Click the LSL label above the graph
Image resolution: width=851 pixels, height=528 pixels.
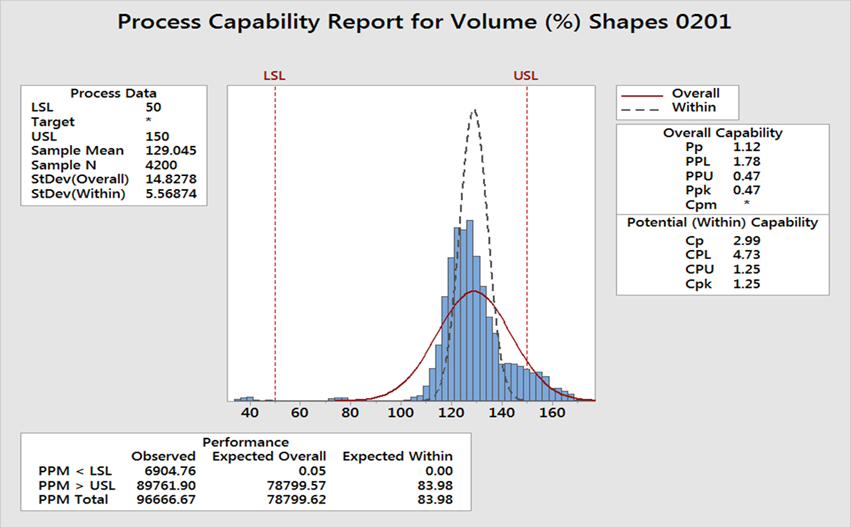click(273, 75)
